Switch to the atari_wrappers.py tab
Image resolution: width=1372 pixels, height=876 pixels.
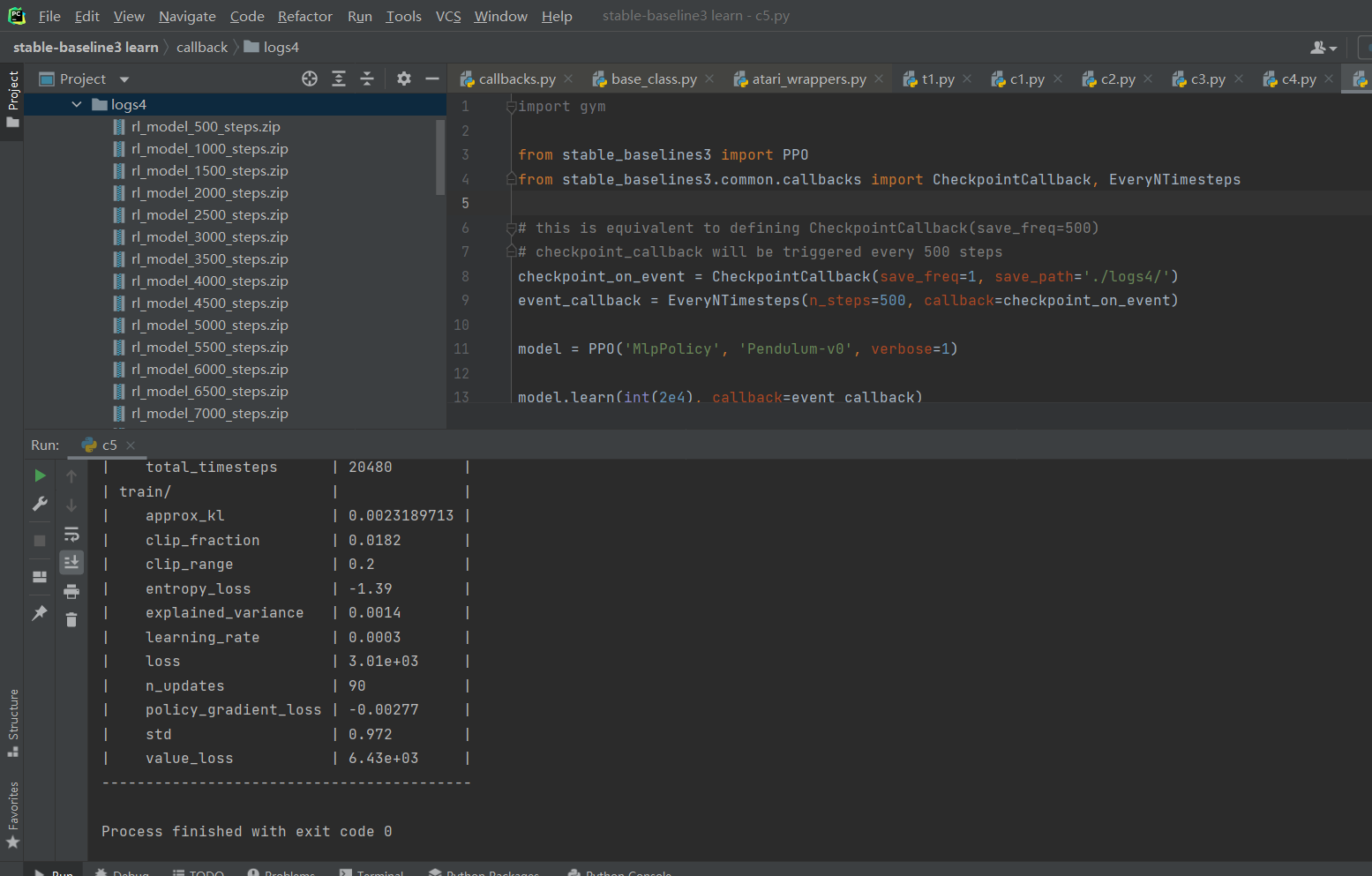(x=807, y=79)
